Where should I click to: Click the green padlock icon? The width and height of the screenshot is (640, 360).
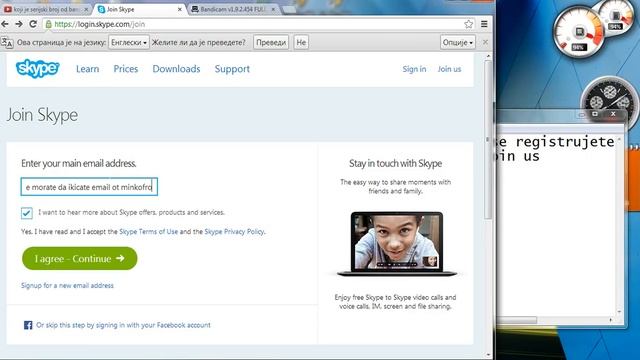click(x=49, y=24)
